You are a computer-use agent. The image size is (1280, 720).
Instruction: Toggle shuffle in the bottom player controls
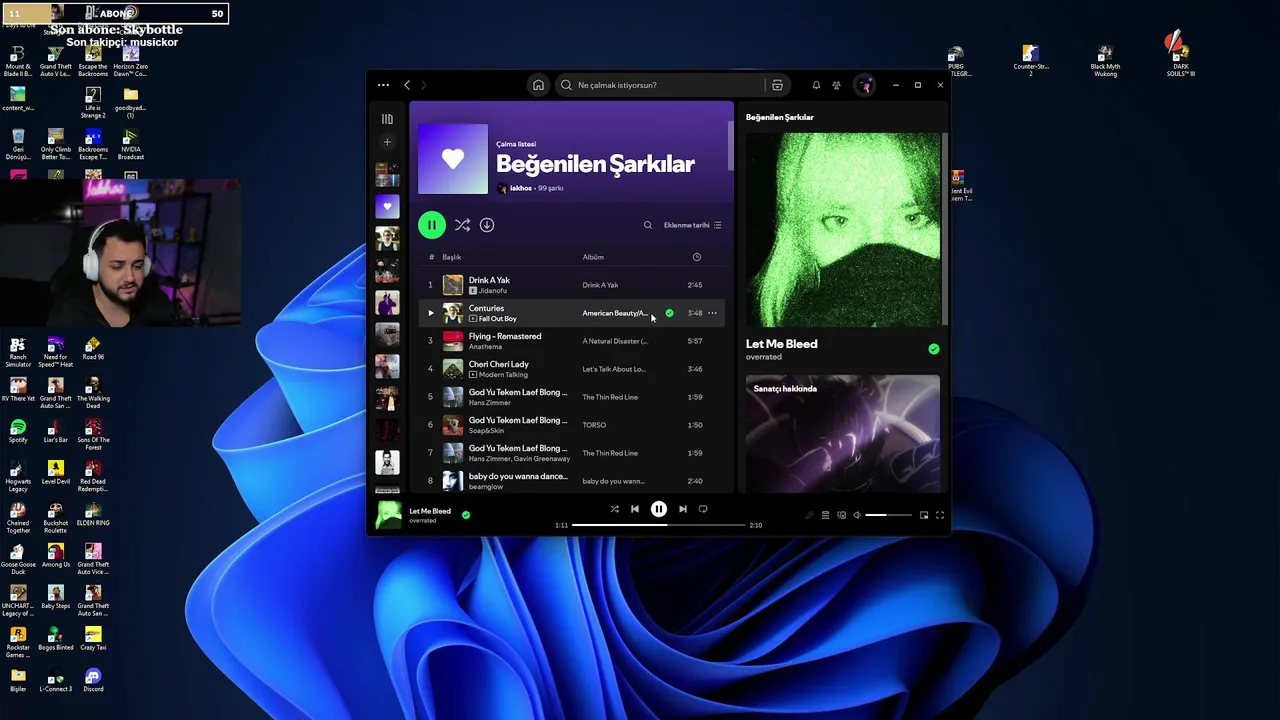(614, 509)
